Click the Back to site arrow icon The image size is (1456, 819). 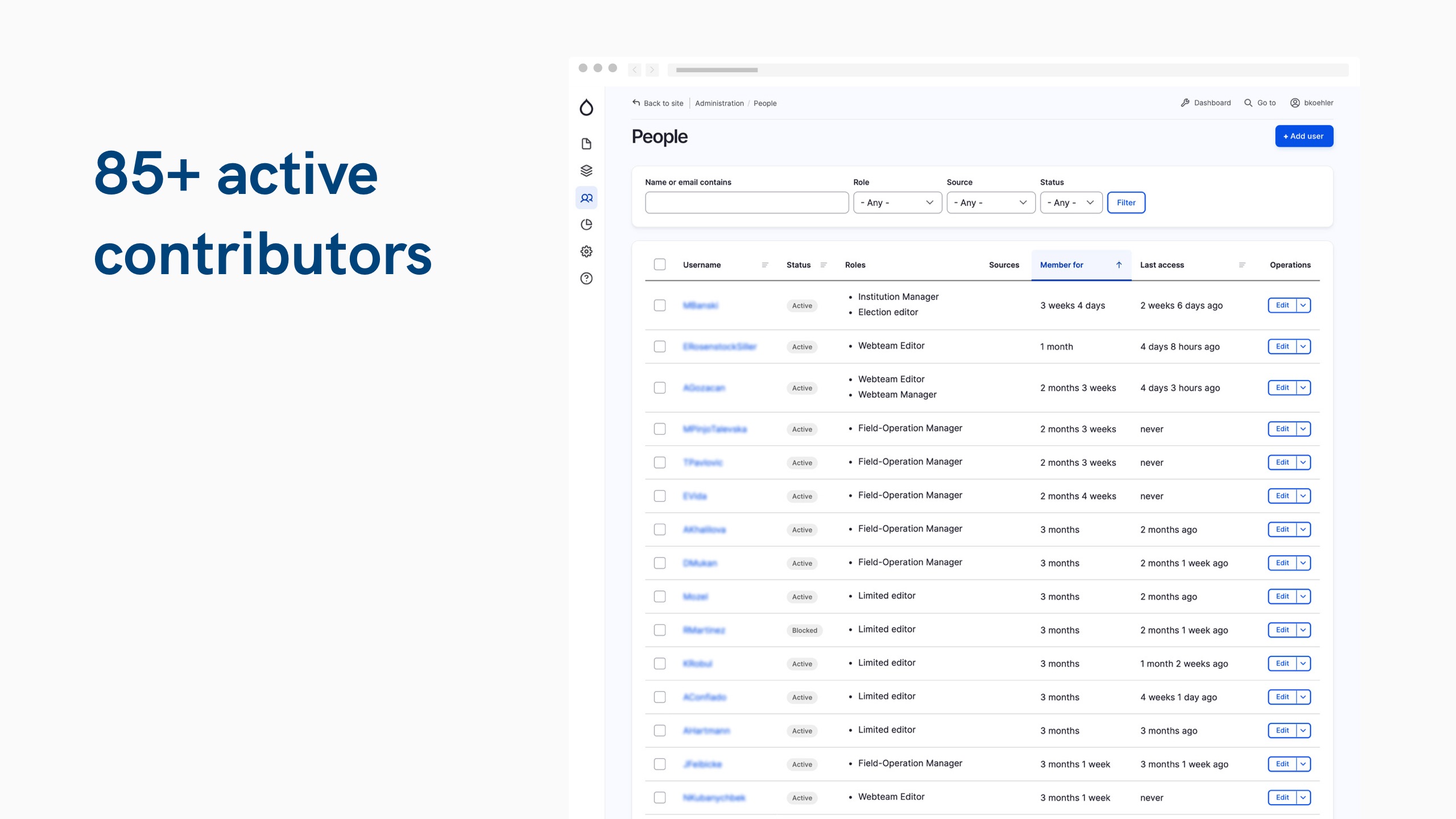pyautogui.click(x=636, y=103)
